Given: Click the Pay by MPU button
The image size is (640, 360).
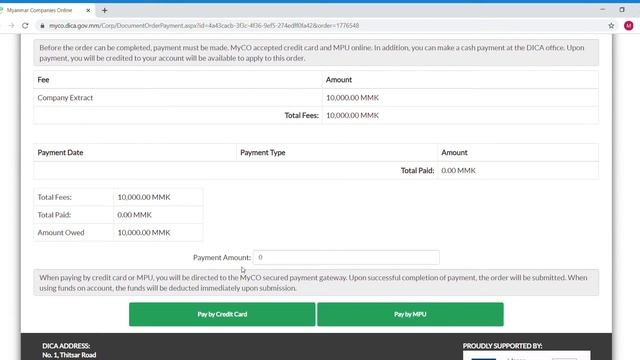Looking at the screenshot, I should (x=410, y=314).
